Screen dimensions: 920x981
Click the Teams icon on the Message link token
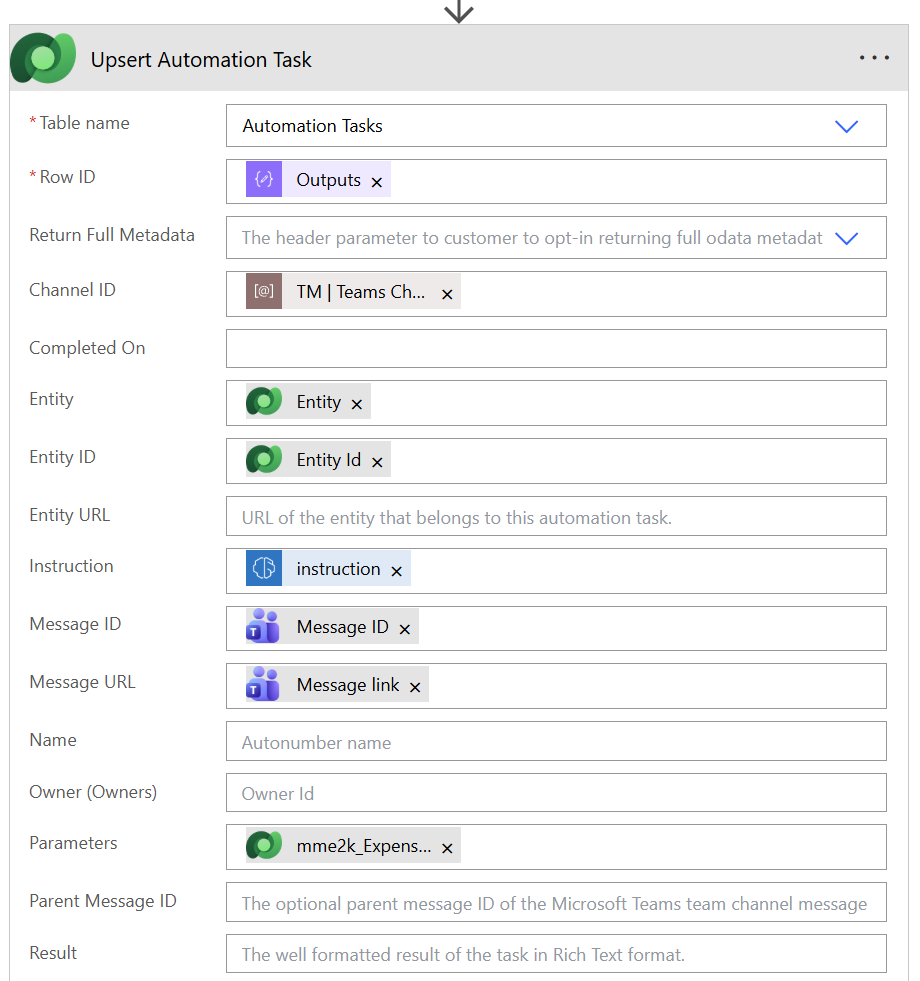coord(264,685)
